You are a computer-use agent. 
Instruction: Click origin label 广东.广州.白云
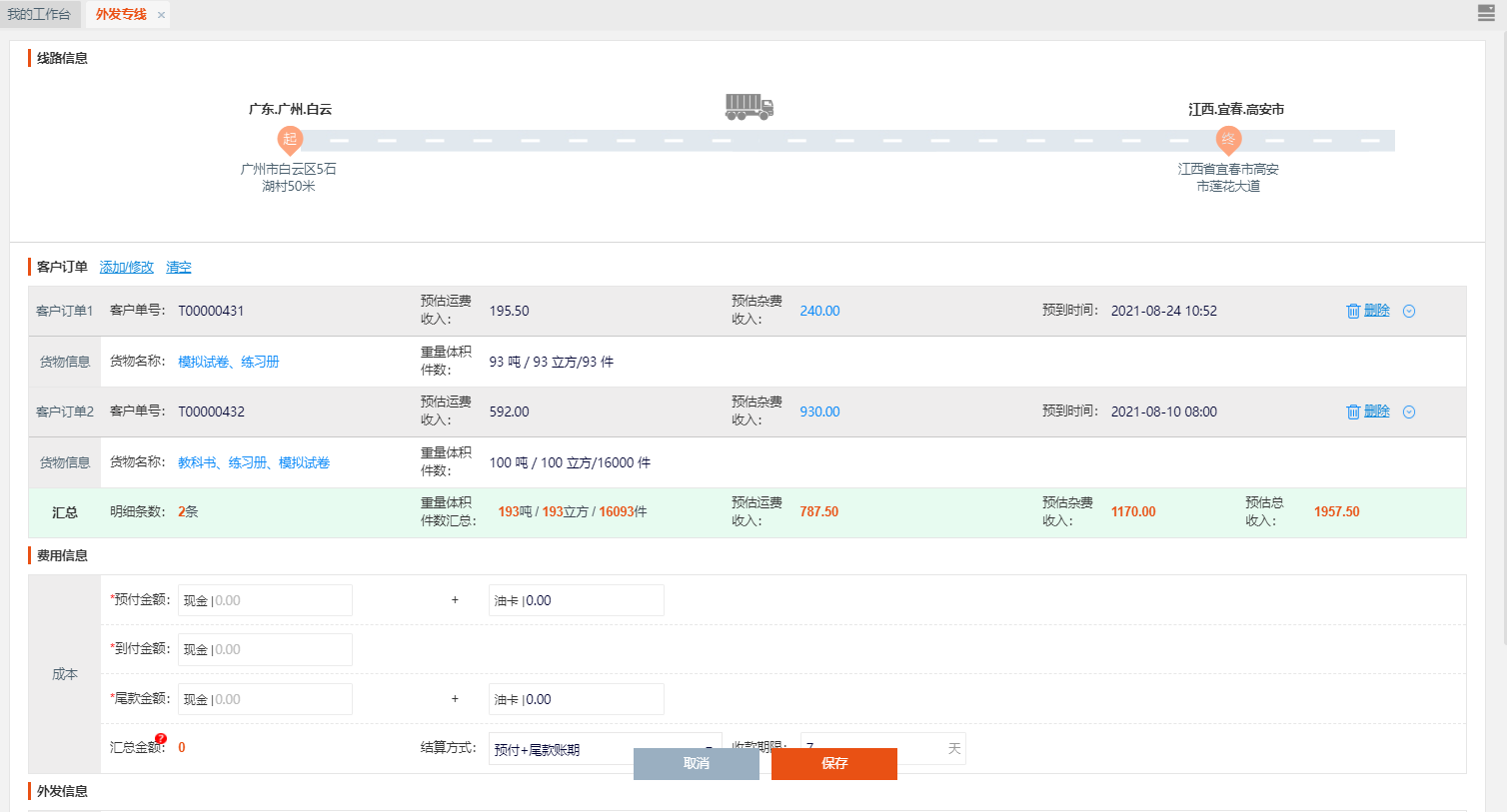290,109
